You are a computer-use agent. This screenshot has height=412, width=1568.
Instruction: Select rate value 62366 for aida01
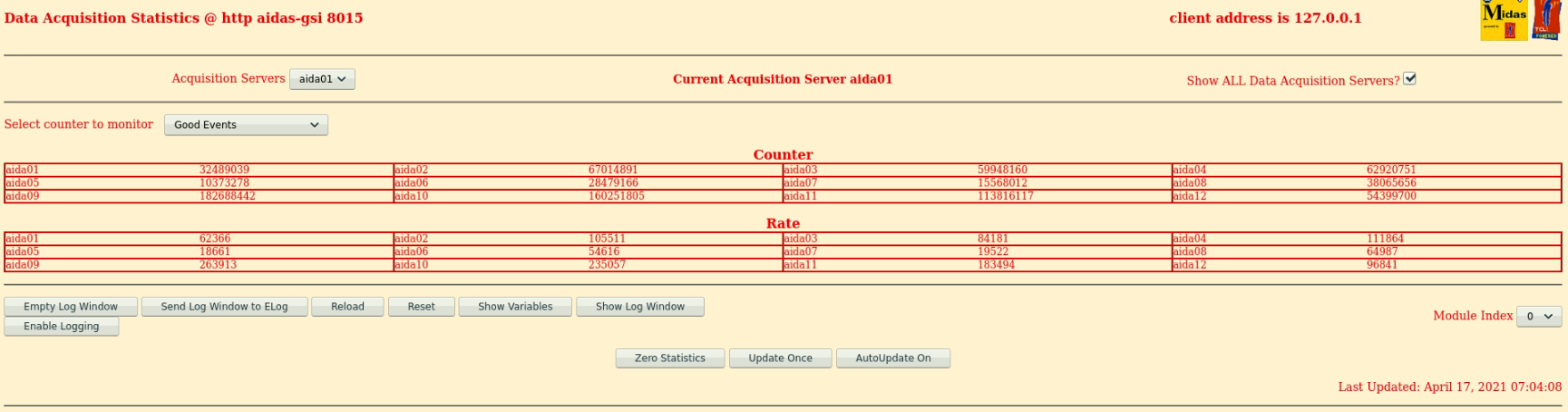click(x=215, y=239)
